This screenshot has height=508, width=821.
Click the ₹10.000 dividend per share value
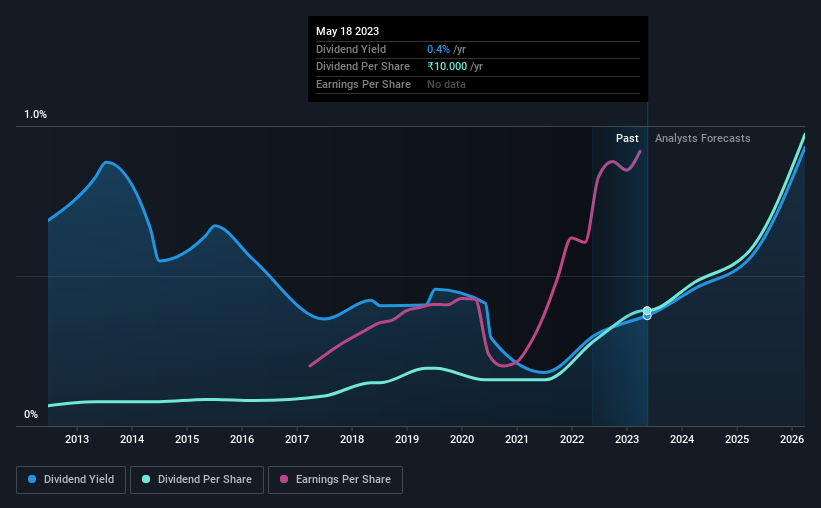(x=447, y=67)
